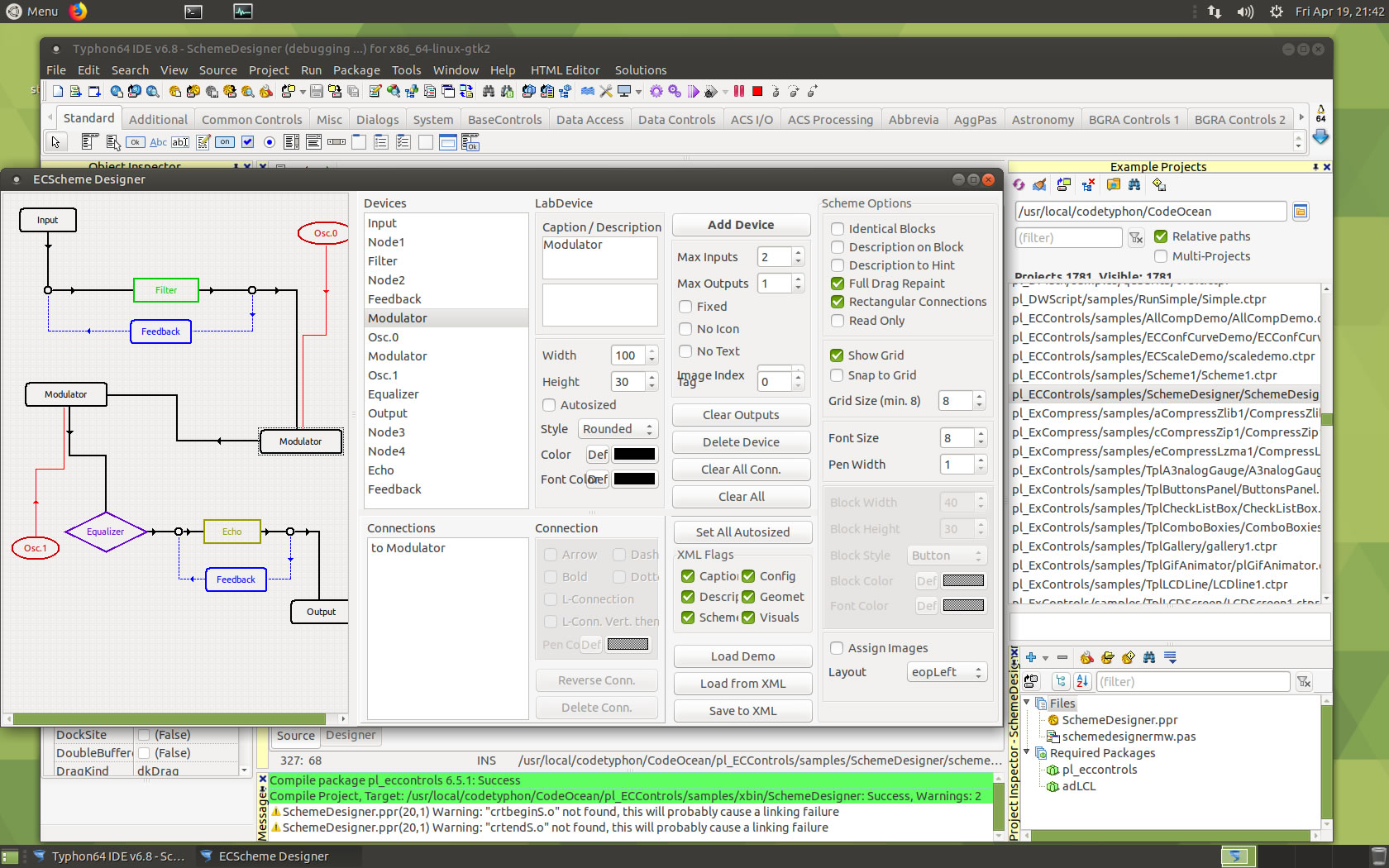Viewport: 1389px width, 868px height.
Task: Click browse folder button next to CodeOcean path
Action: (x=1301, y=212)
